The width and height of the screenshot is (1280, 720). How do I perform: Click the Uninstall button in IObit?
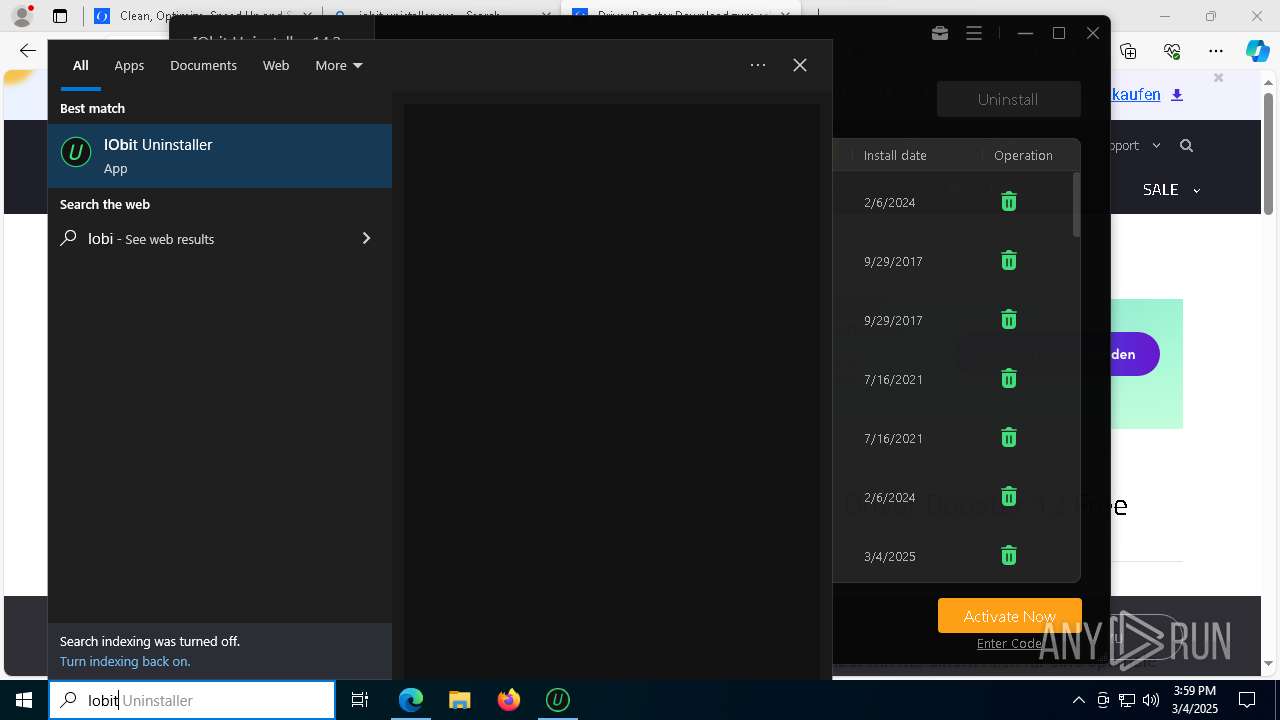[x=1008, y=99]
